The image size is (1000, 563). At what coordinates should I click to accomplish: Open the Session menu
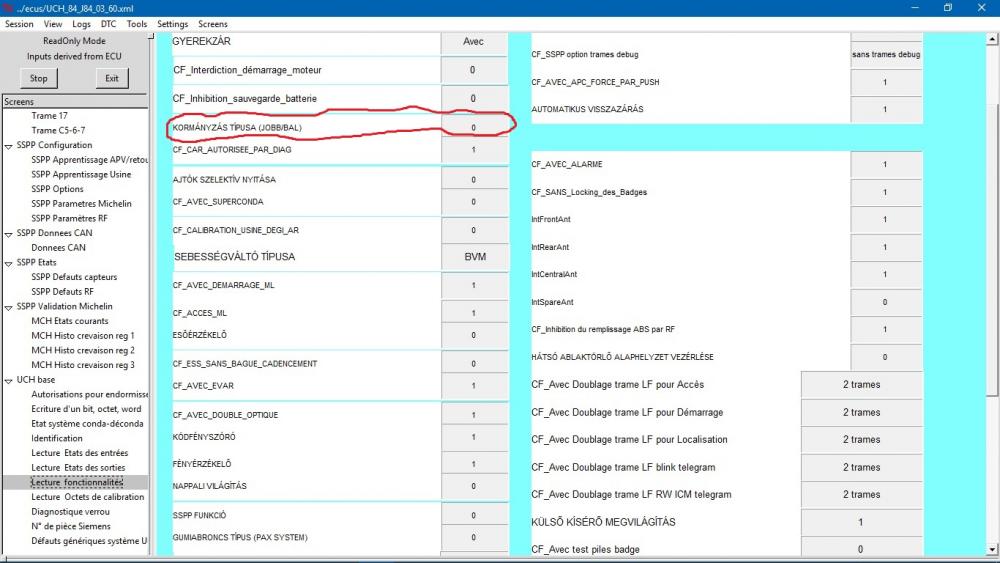[x=19, y=24]
